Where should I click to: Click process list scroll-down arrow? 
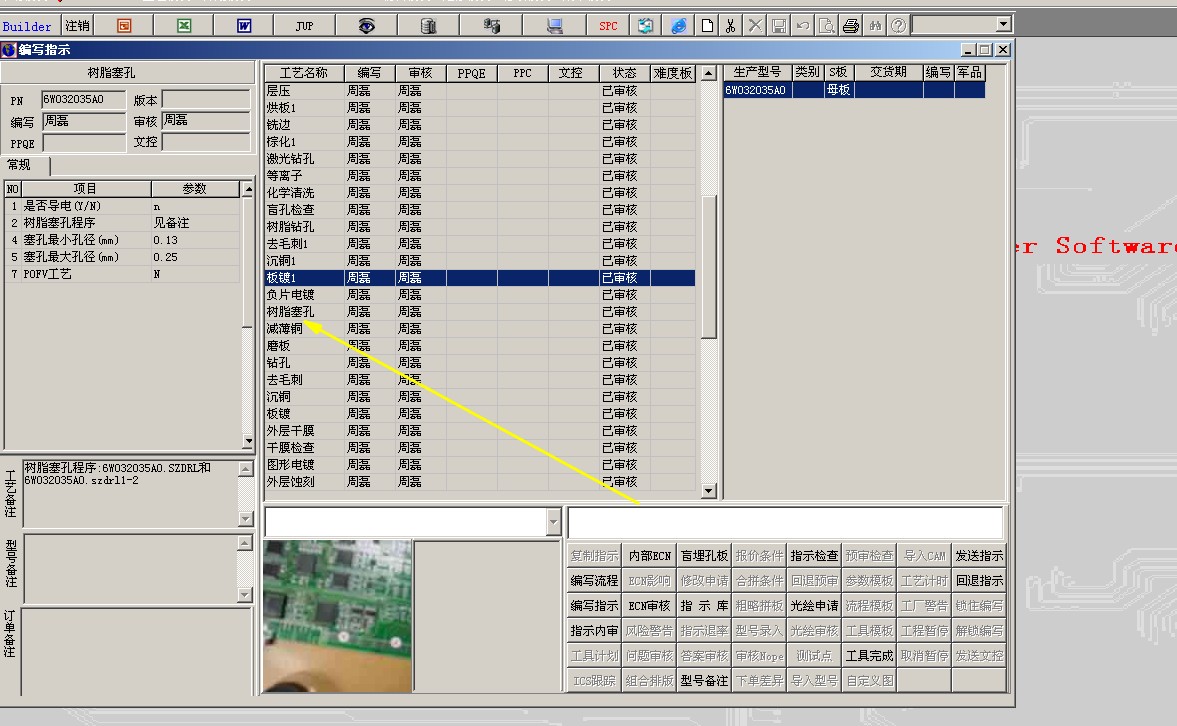pos(708,491)
